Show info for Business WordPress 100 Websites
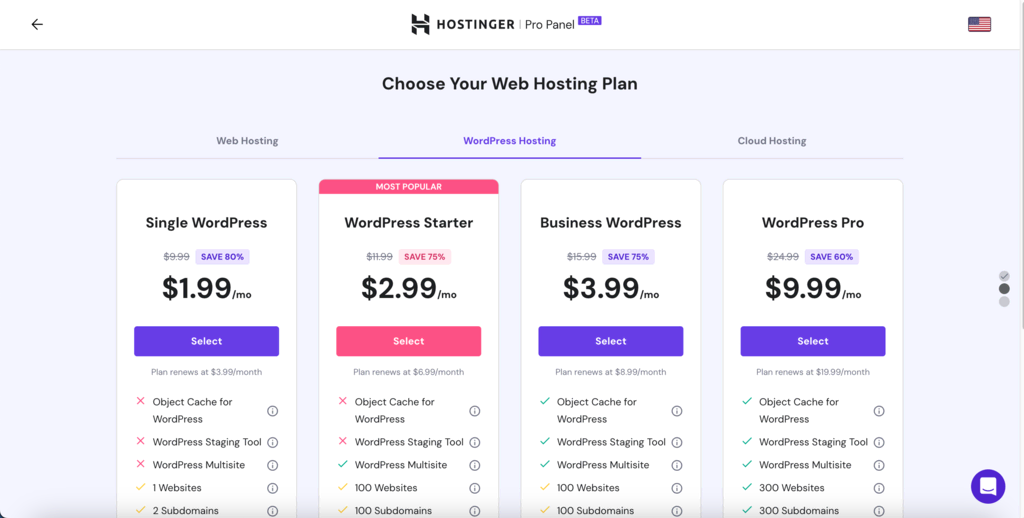Screen dimensions: 1024x518 click(x=677, y=488)
